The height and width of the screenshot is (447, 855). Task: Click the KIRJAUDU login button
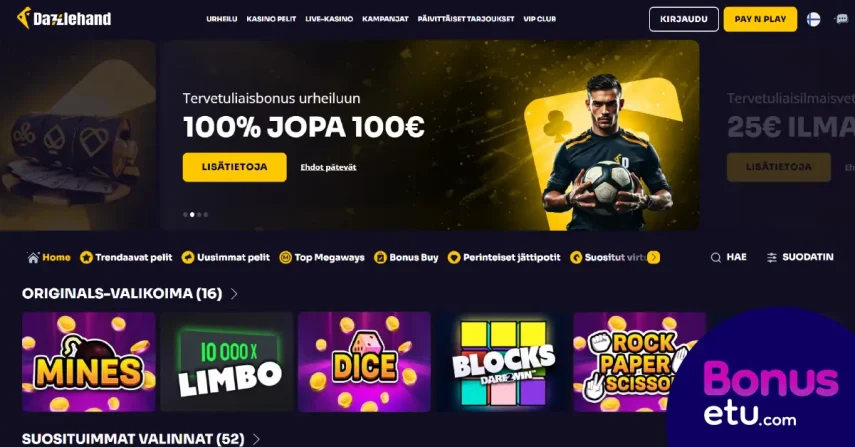[x=684, y=19]
